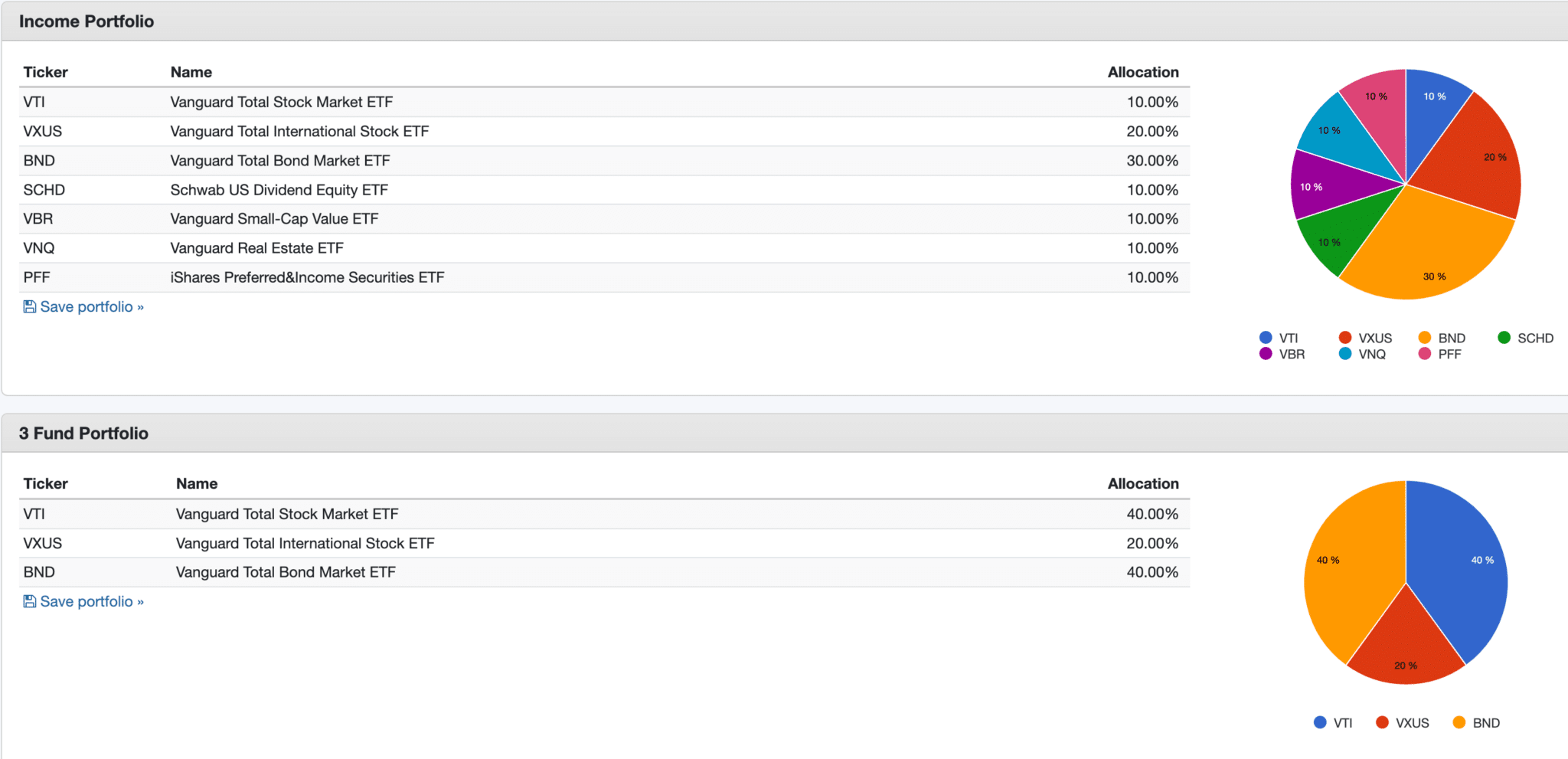Image resolution: width=1568 pixels, height=759 pixels.
Task: Click the Allocation header in Income Portfolio table
Action: pos(1143,72)
